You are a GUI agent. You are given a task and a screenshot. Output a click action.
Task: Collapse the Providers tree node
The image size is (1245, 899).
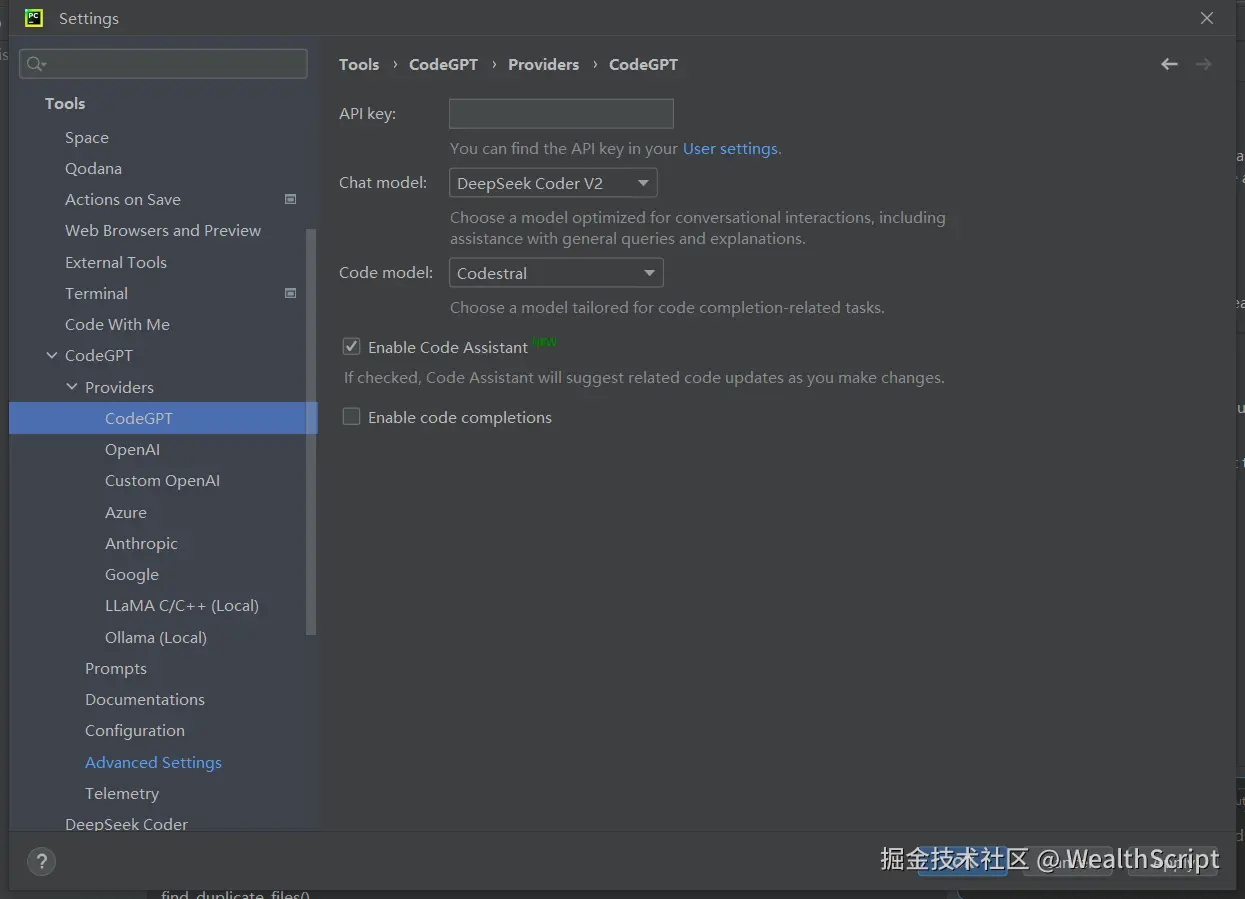click(x=72, y=387)
